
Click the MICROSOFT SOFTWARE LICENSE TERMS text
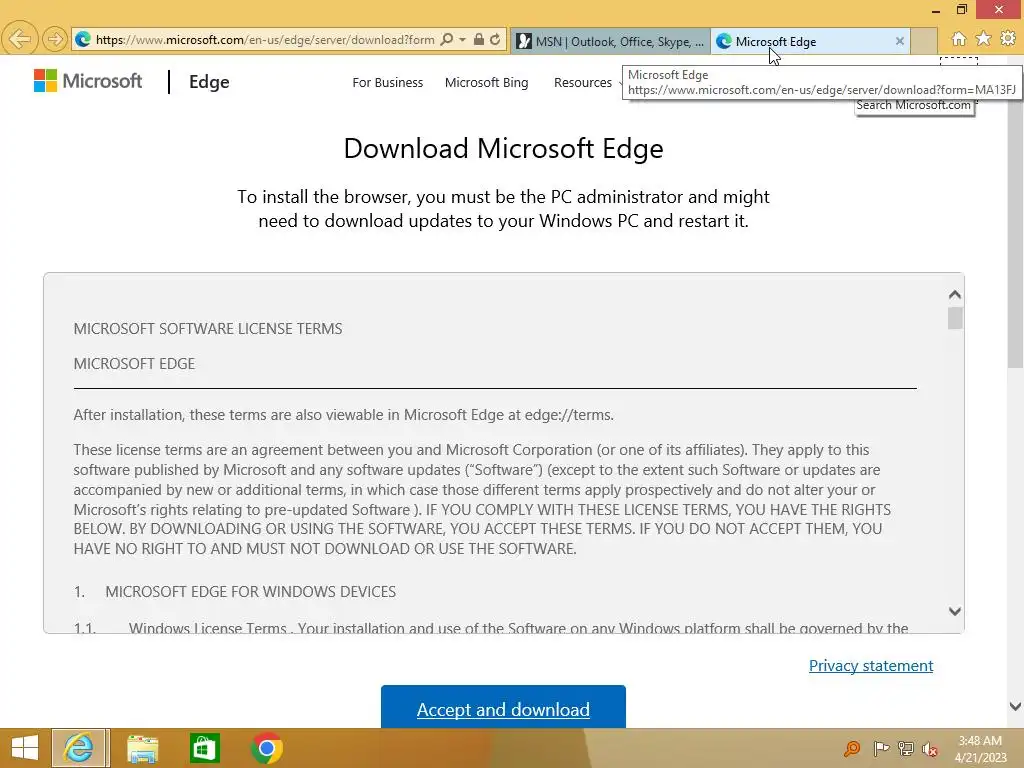208,328
